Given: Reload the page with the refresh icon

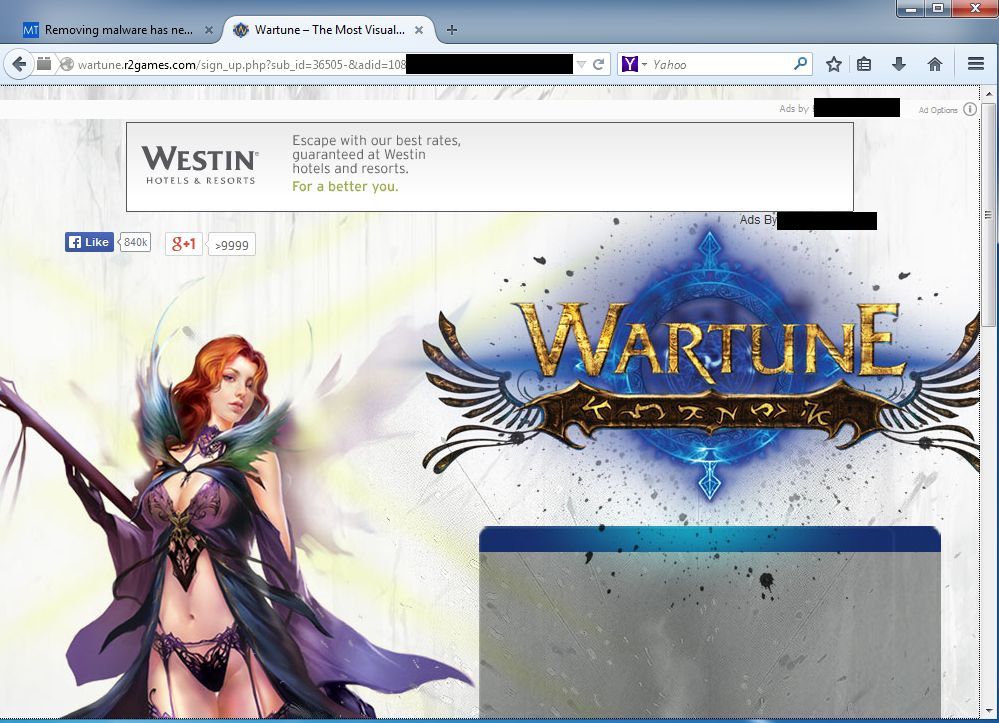Looking at the screenshot, I should click(x=598, y=64).
